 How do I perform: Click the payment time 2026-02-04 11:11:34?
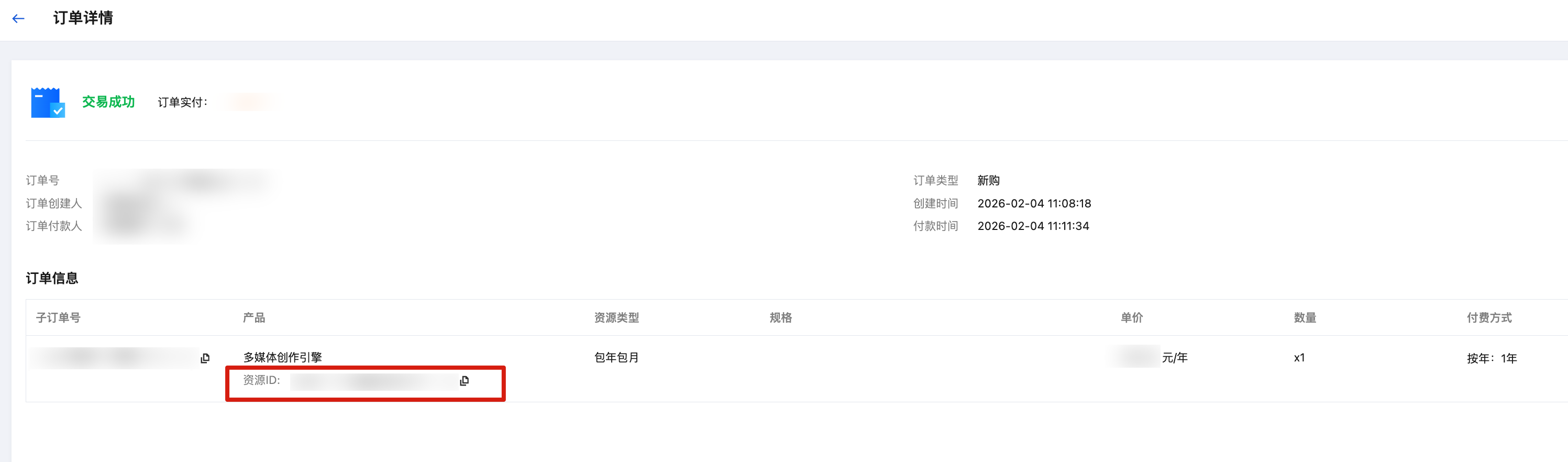coord(1033,226)
